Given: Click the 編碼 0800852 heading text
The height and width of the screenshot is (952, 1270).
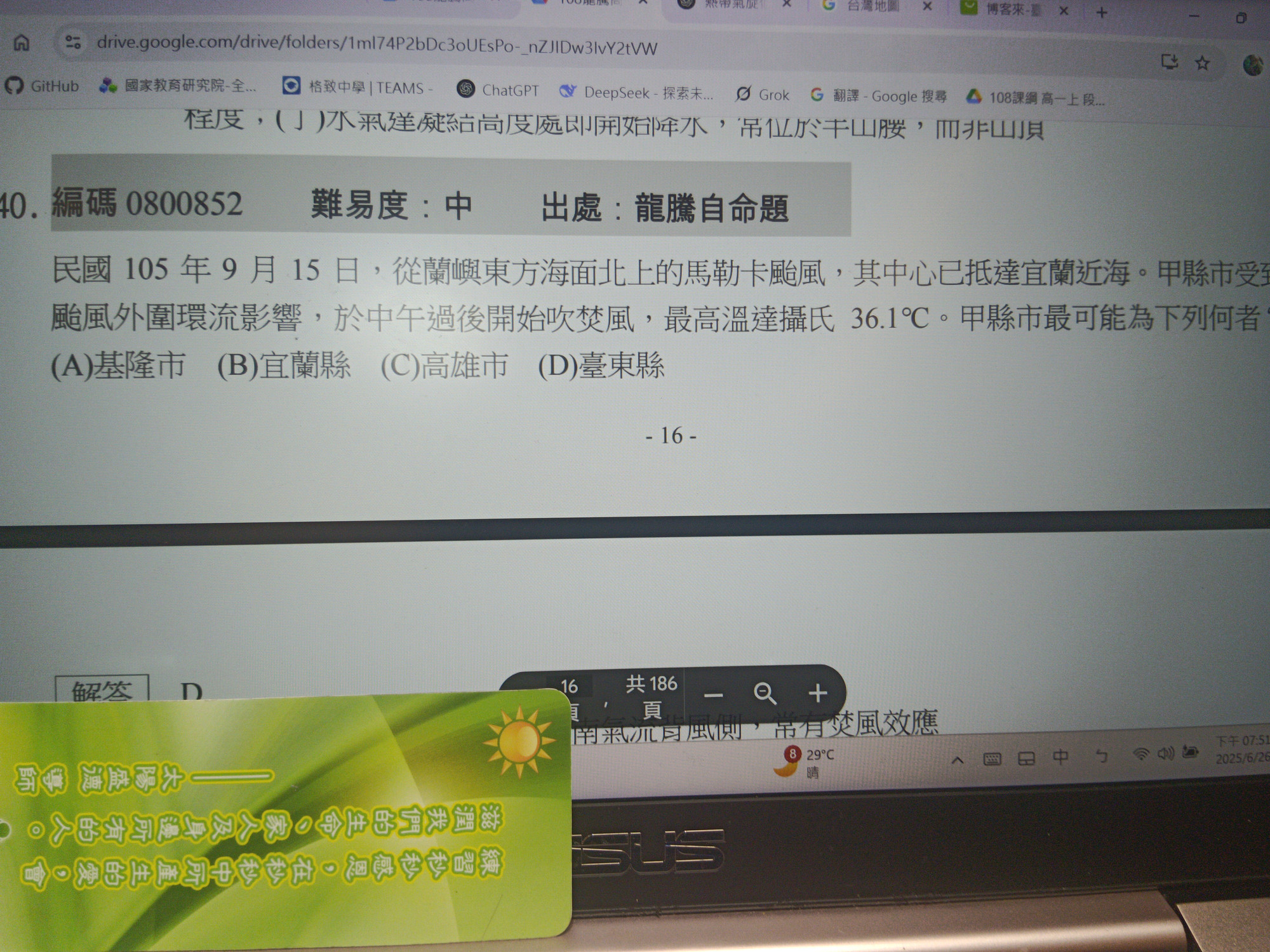Looking at the screenshot, I should coord(147,203).
